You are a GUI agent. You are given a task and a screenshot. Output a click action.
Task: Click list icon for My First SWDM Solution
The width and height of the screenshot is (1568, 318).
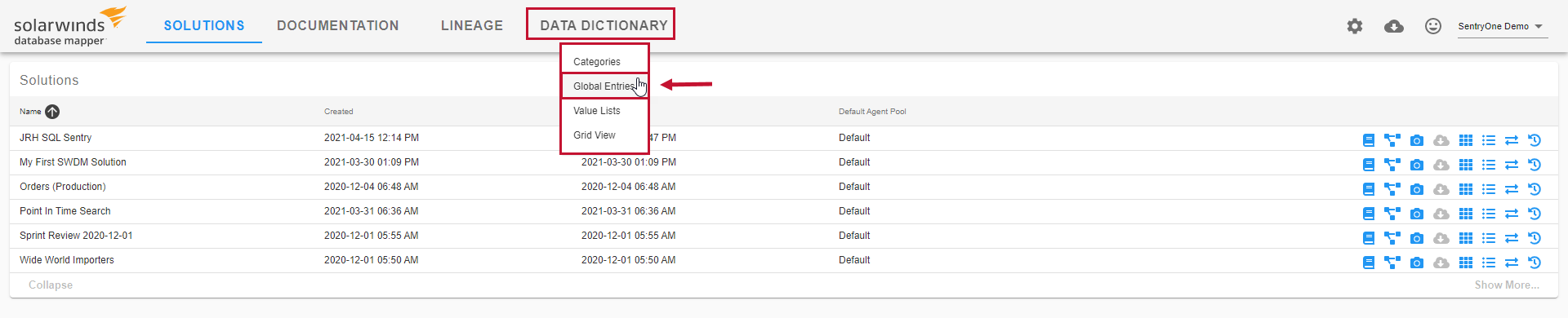tap(1489, 165)
